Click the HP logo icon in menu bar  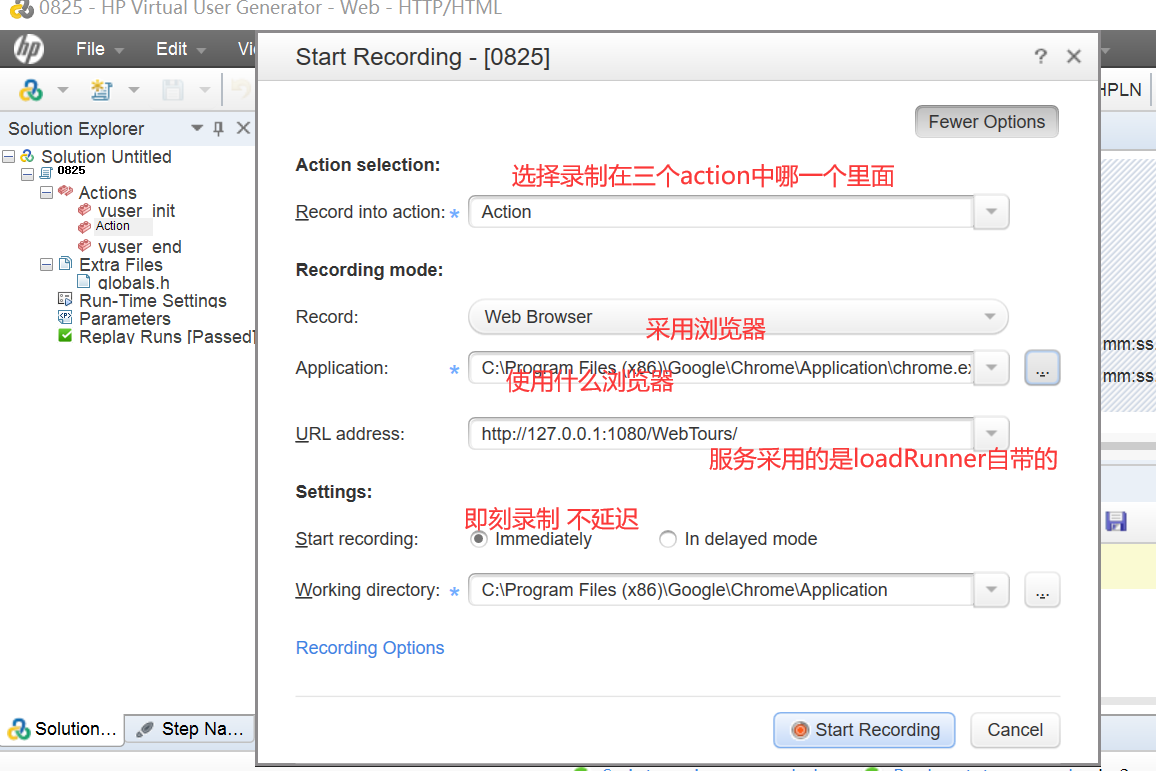[29, 49]
